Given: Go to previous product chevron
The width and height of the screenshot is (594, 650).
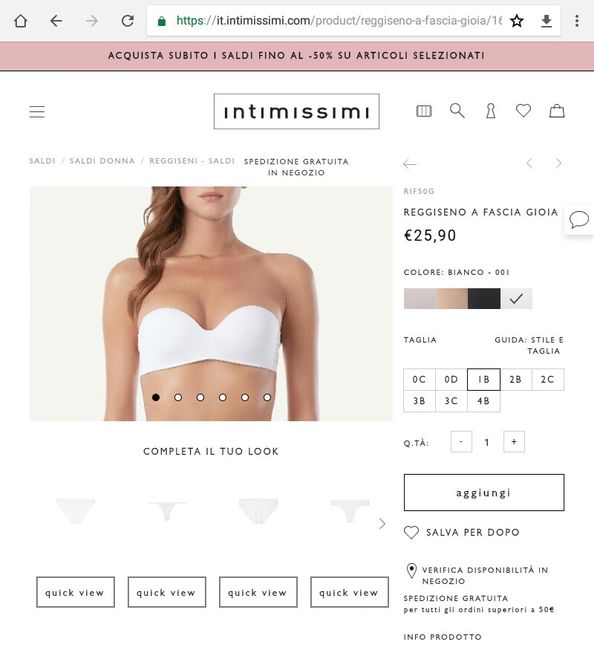Looking at the screenshot, I should coord(529,163).
